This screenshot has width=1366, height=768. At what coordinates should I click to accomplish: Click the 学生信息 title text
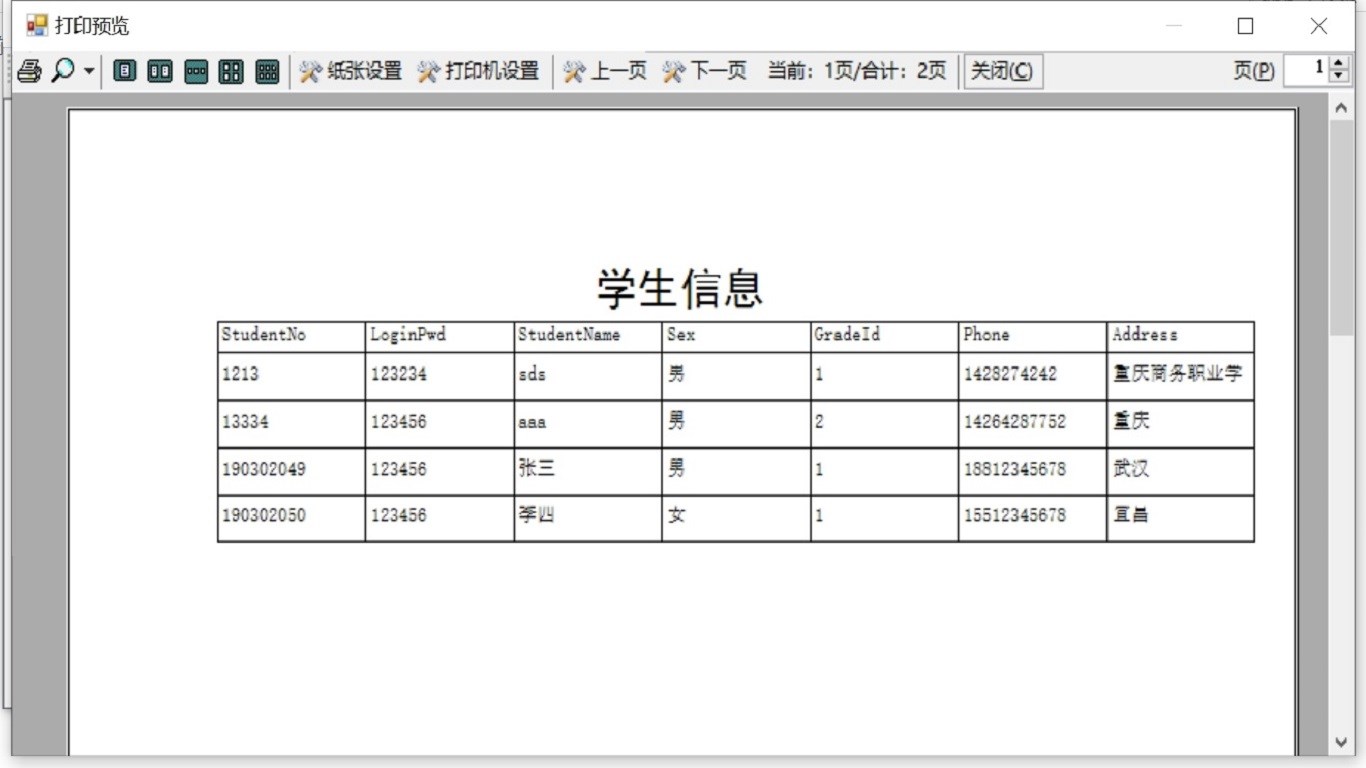pyautogui.click(x=681, y=289)
